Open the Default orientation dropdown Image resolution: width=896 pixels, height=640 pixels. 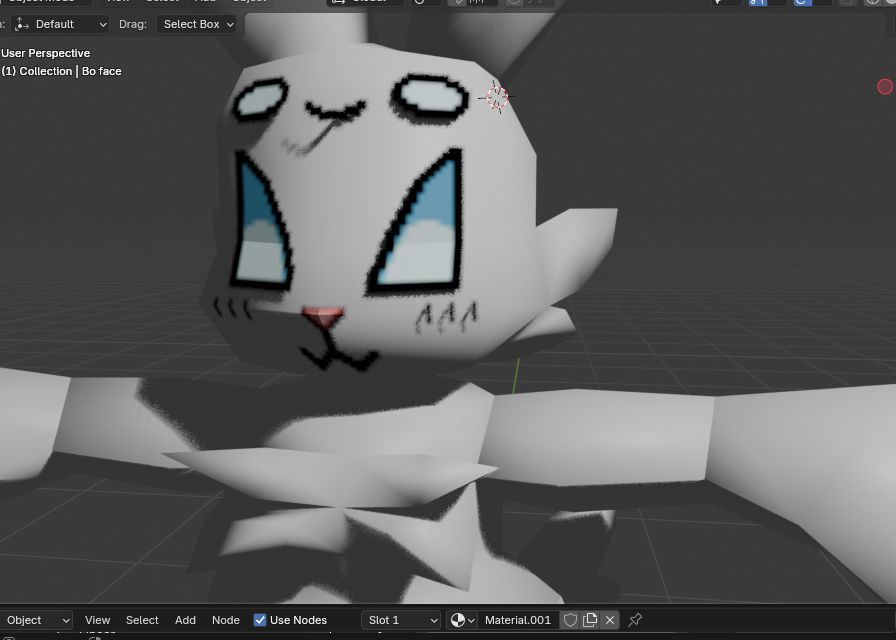click(60, 24)
